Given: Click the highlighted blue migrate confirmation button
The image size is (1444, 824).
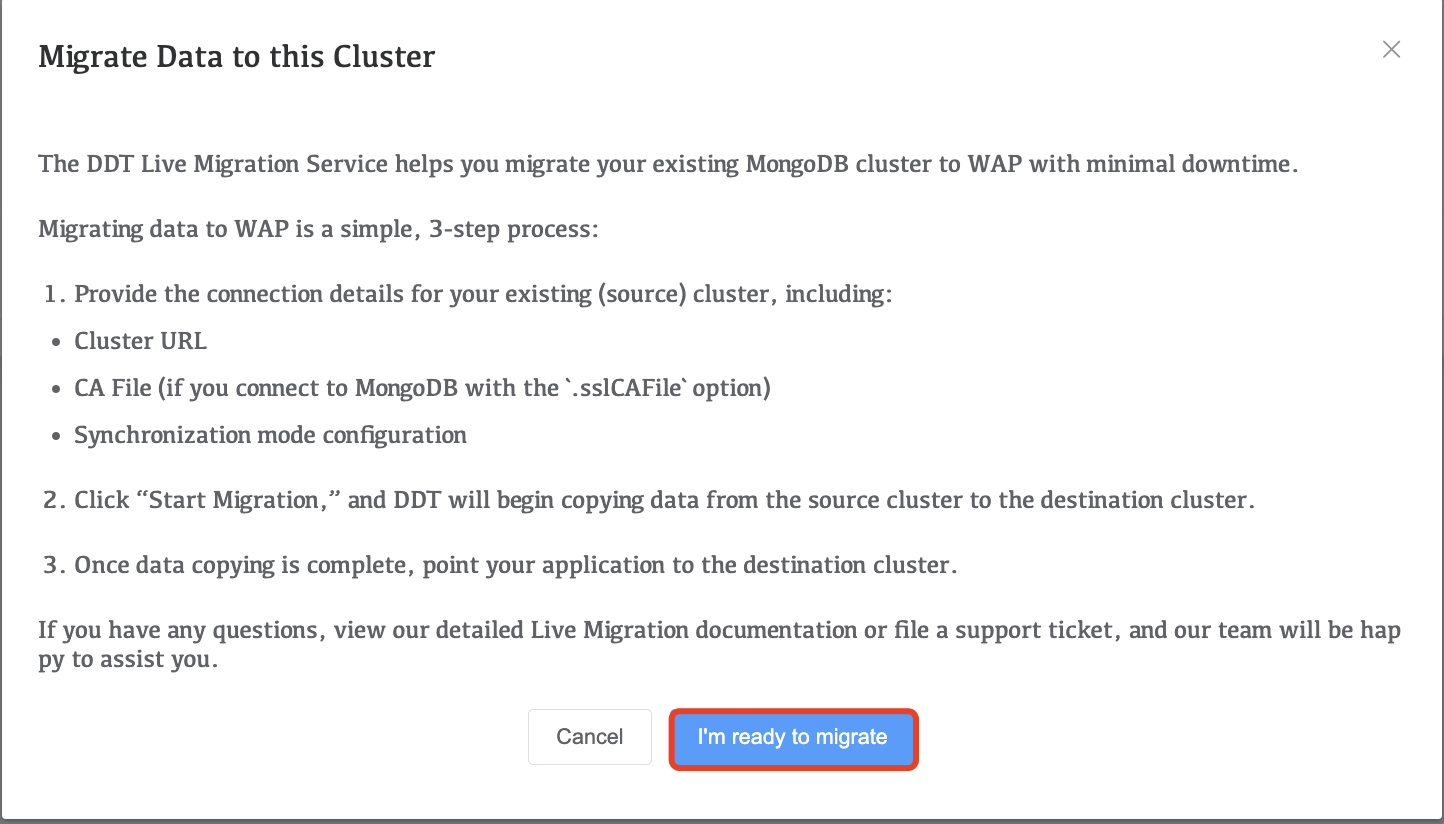Looking at the screenshot, I should click(x=793, y=737).
